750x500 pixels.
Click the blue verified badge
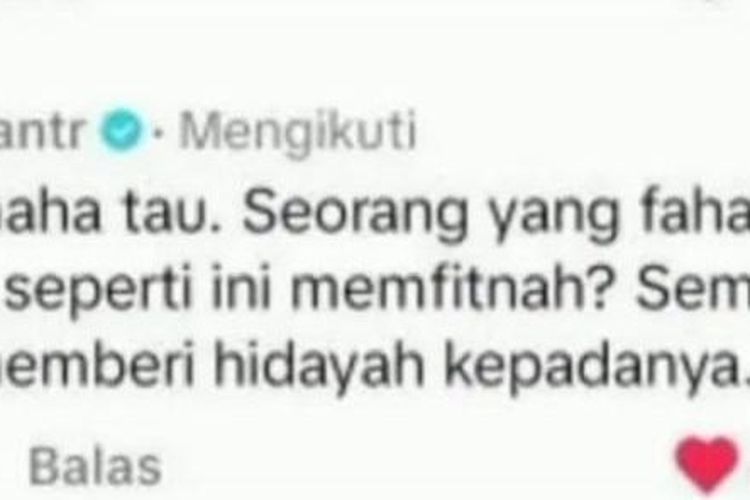coord(122,130)
